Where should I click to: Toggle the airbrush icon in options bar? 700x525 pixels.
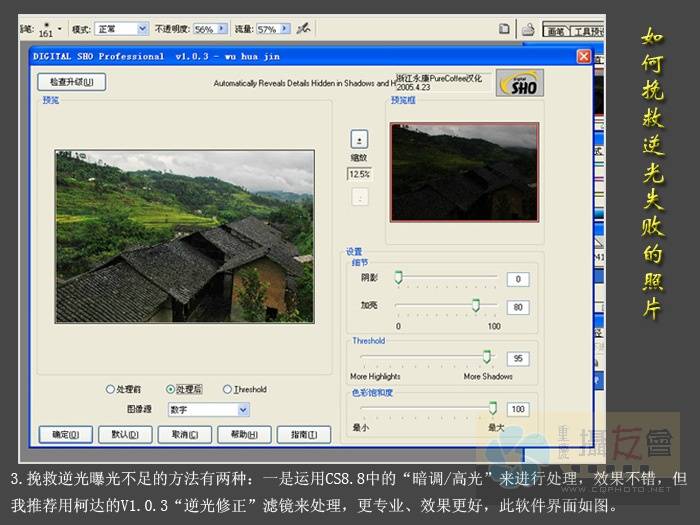pyautogui.click(x=304, y=29)
